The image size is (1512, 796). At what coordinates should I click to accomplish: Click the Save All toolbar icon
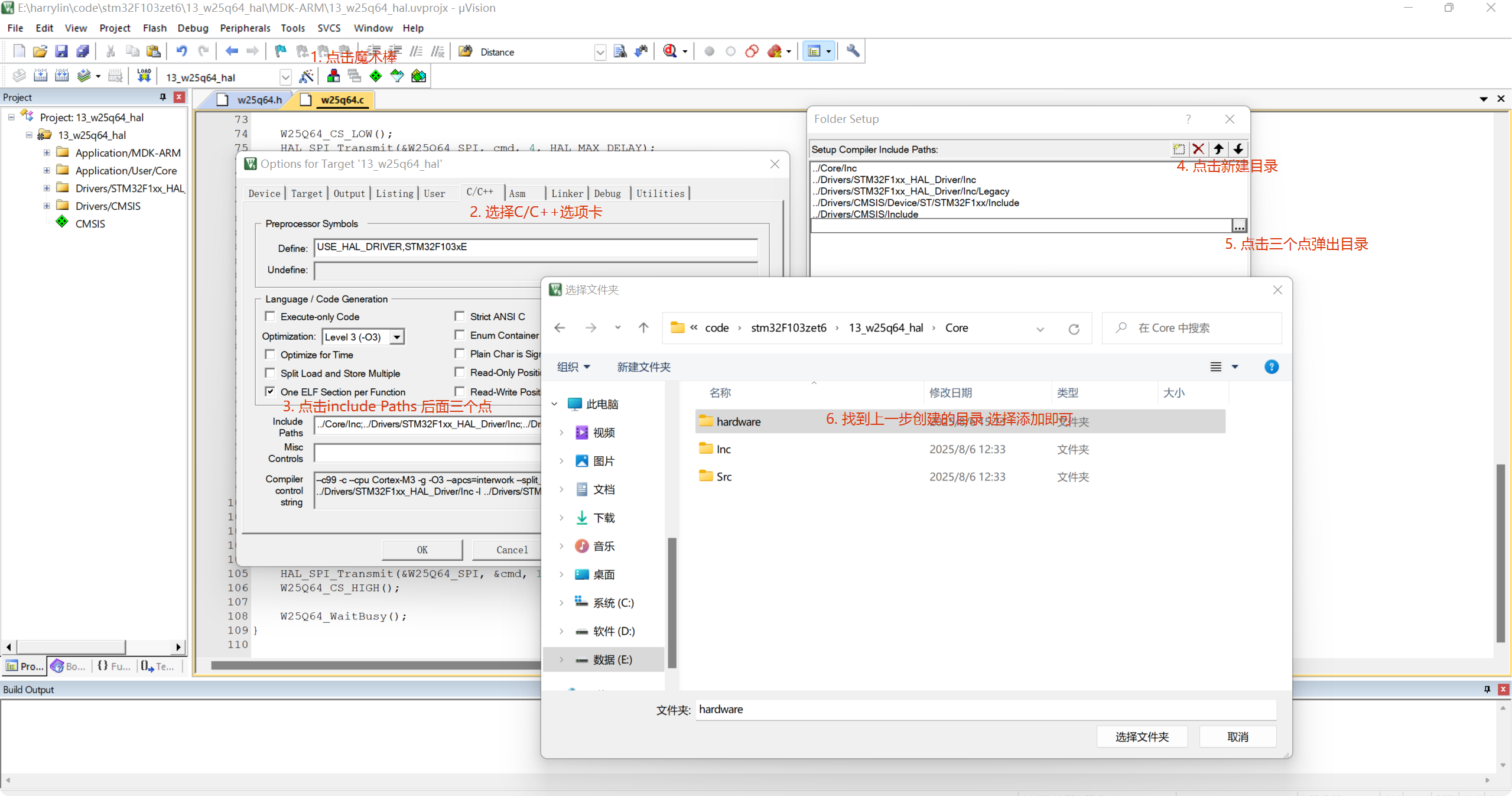pyautogui.click(x=83, y=51)
